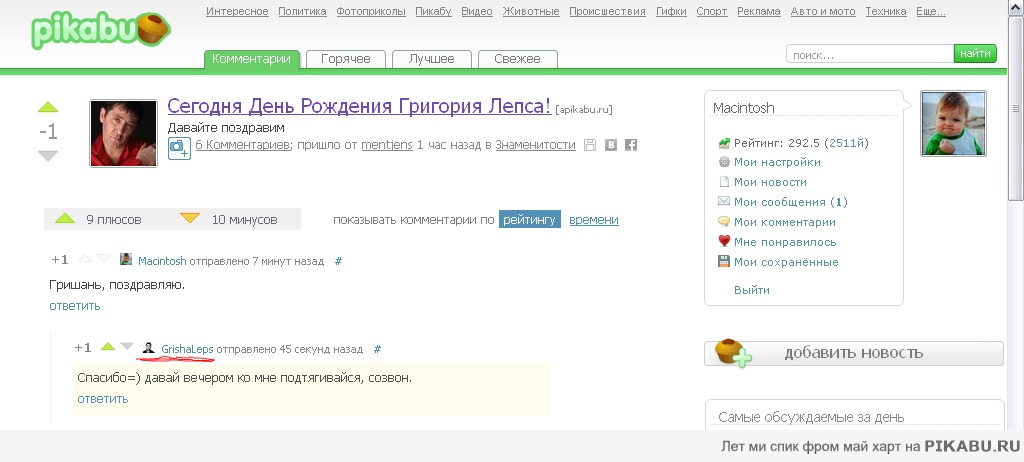Screen dimensions: 1024x462
Task: Open Мои настройки
Action: point(777,162)
